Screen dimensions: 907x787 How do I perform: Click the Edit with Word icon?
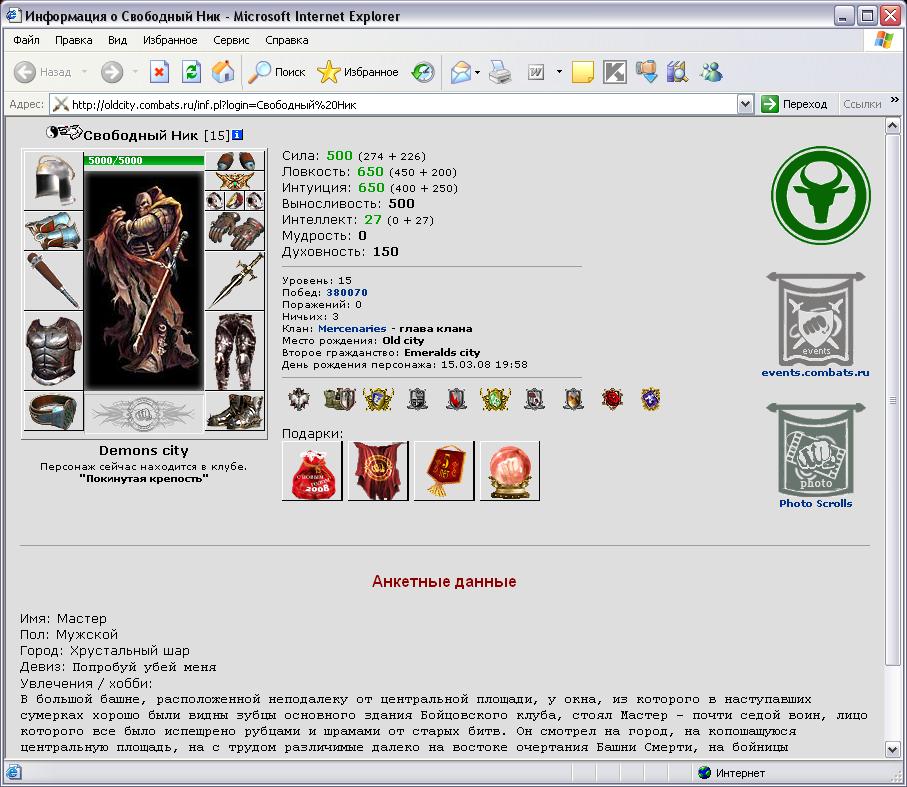[x=536, y=72]
